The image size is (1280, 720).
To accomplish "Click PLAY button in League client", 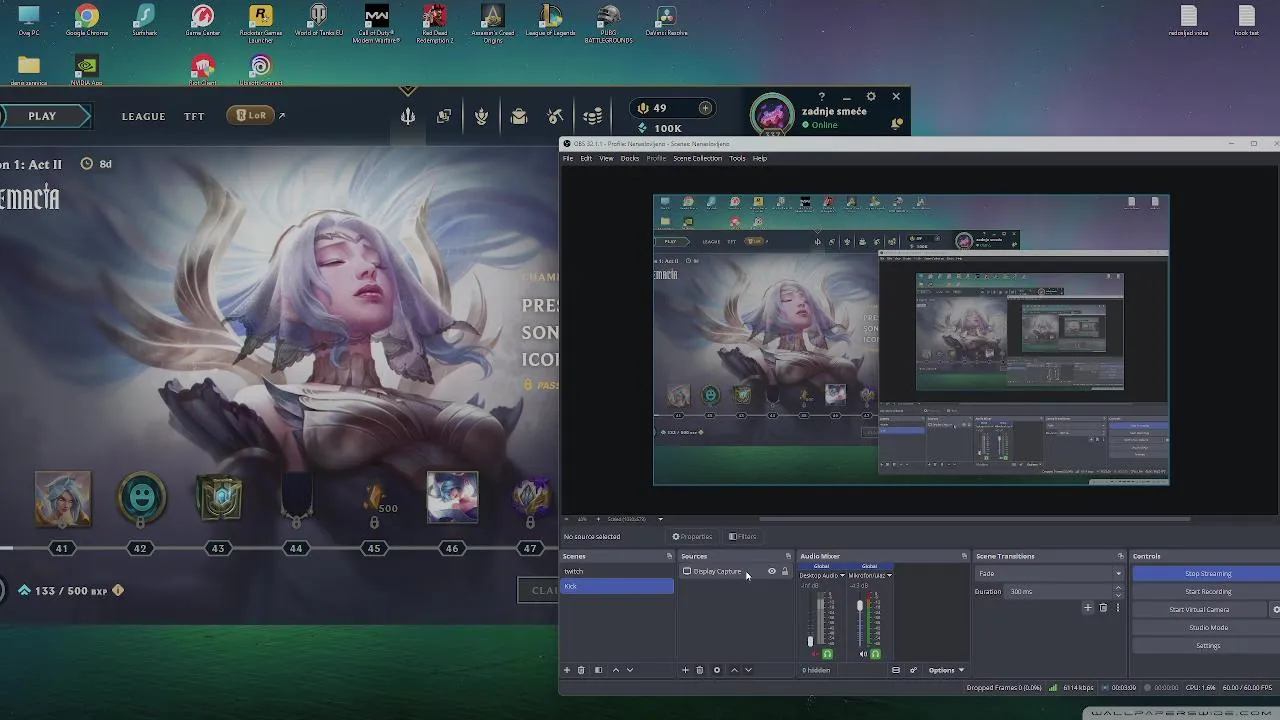I will 42,116.
